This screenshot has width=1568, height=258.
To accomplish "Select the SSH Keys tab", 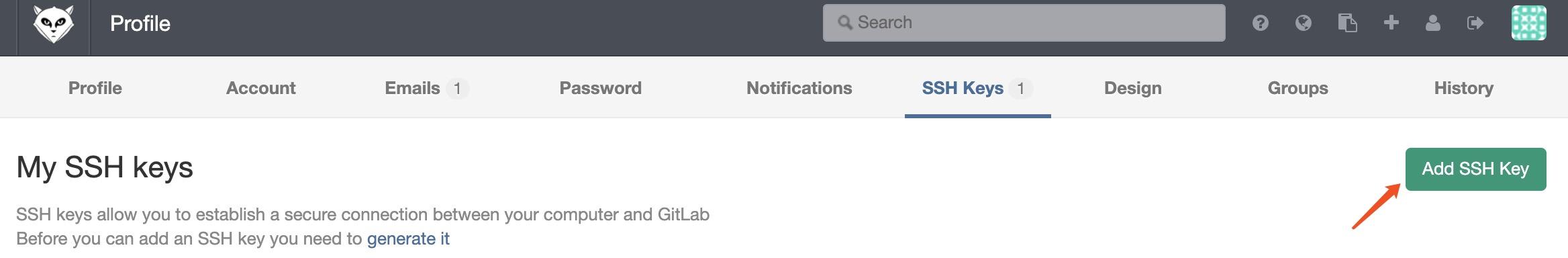I will click(x=977, y=88).
